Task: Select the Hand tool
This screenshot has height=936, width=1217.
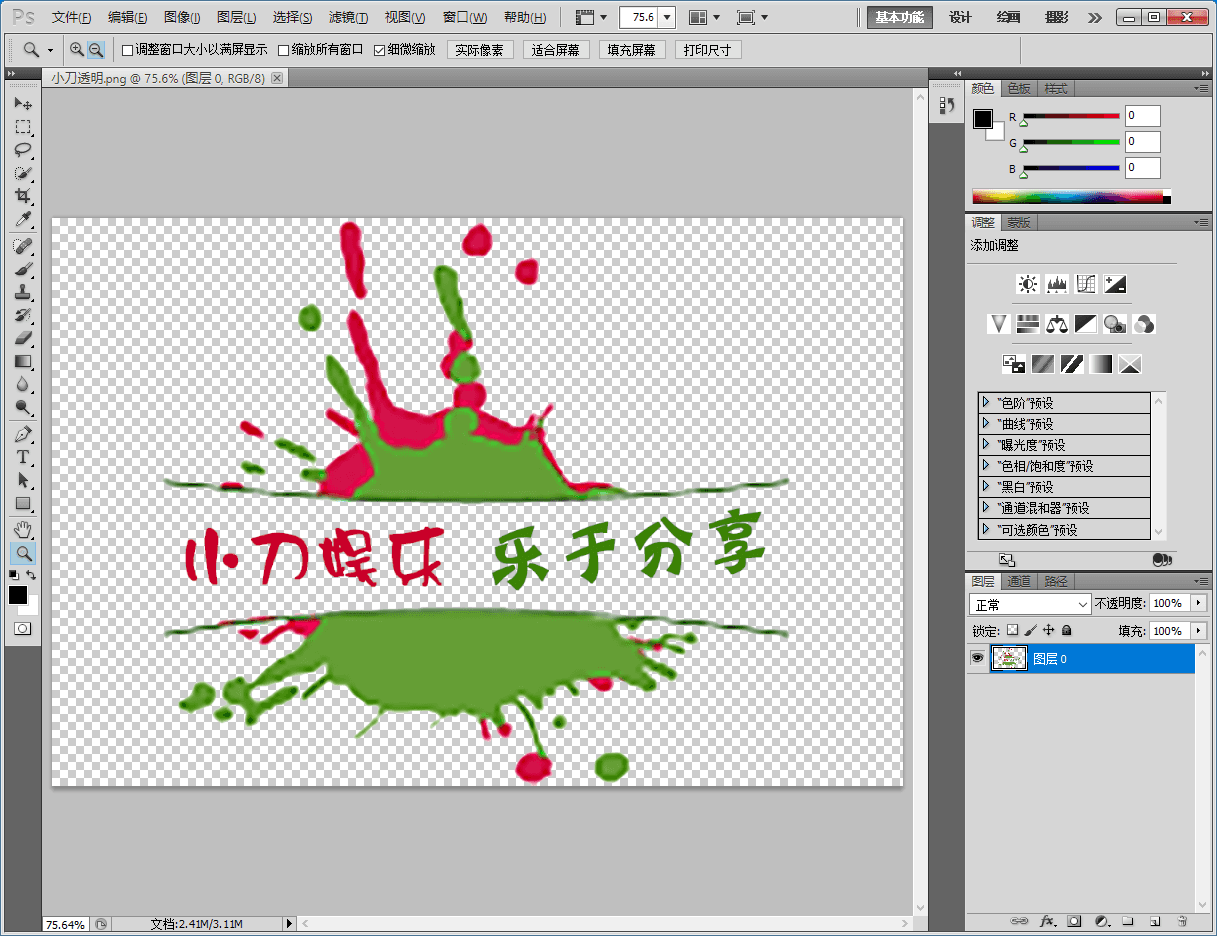Action: click(23, 529)
